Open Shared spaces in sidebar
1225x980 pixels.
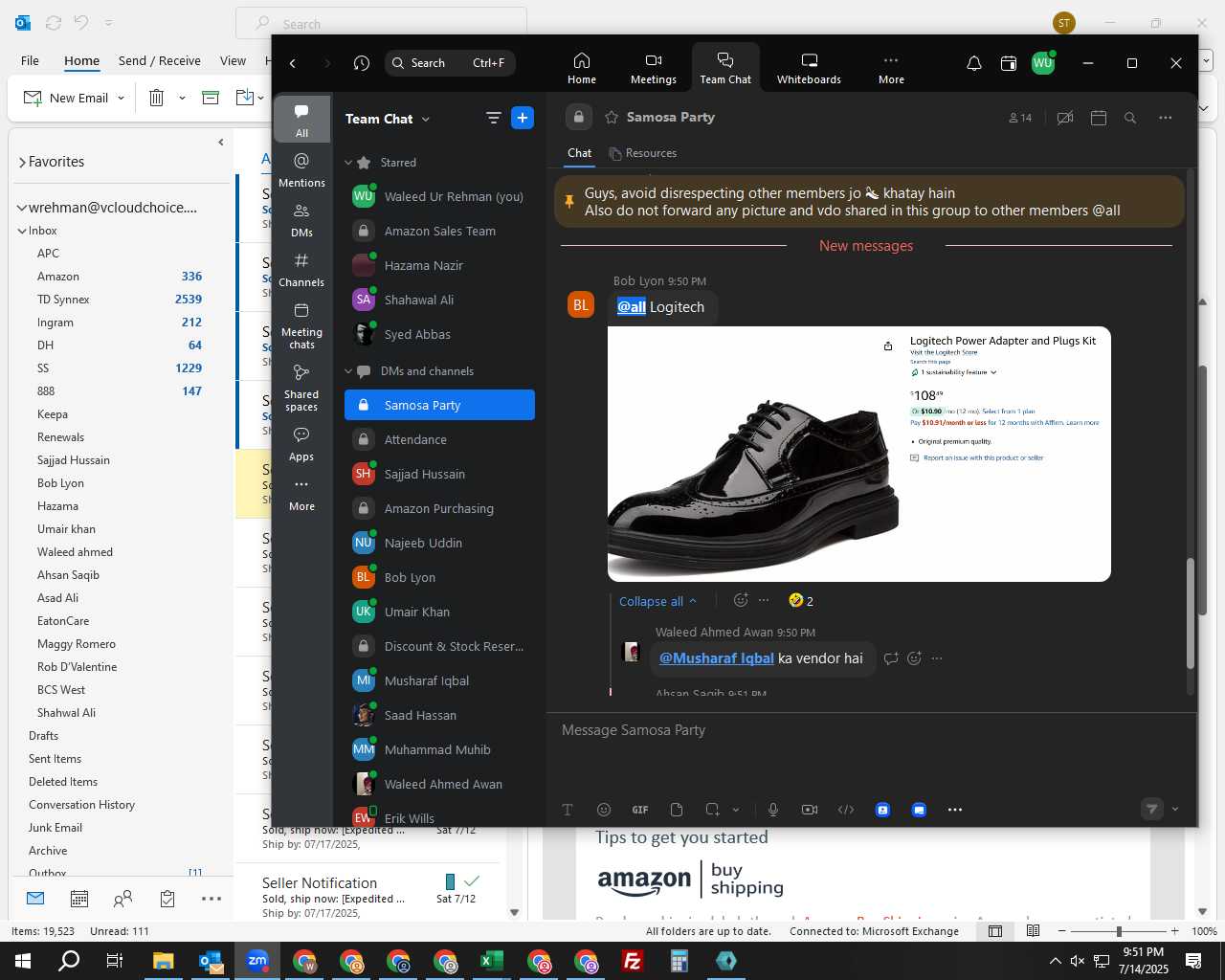301,387
